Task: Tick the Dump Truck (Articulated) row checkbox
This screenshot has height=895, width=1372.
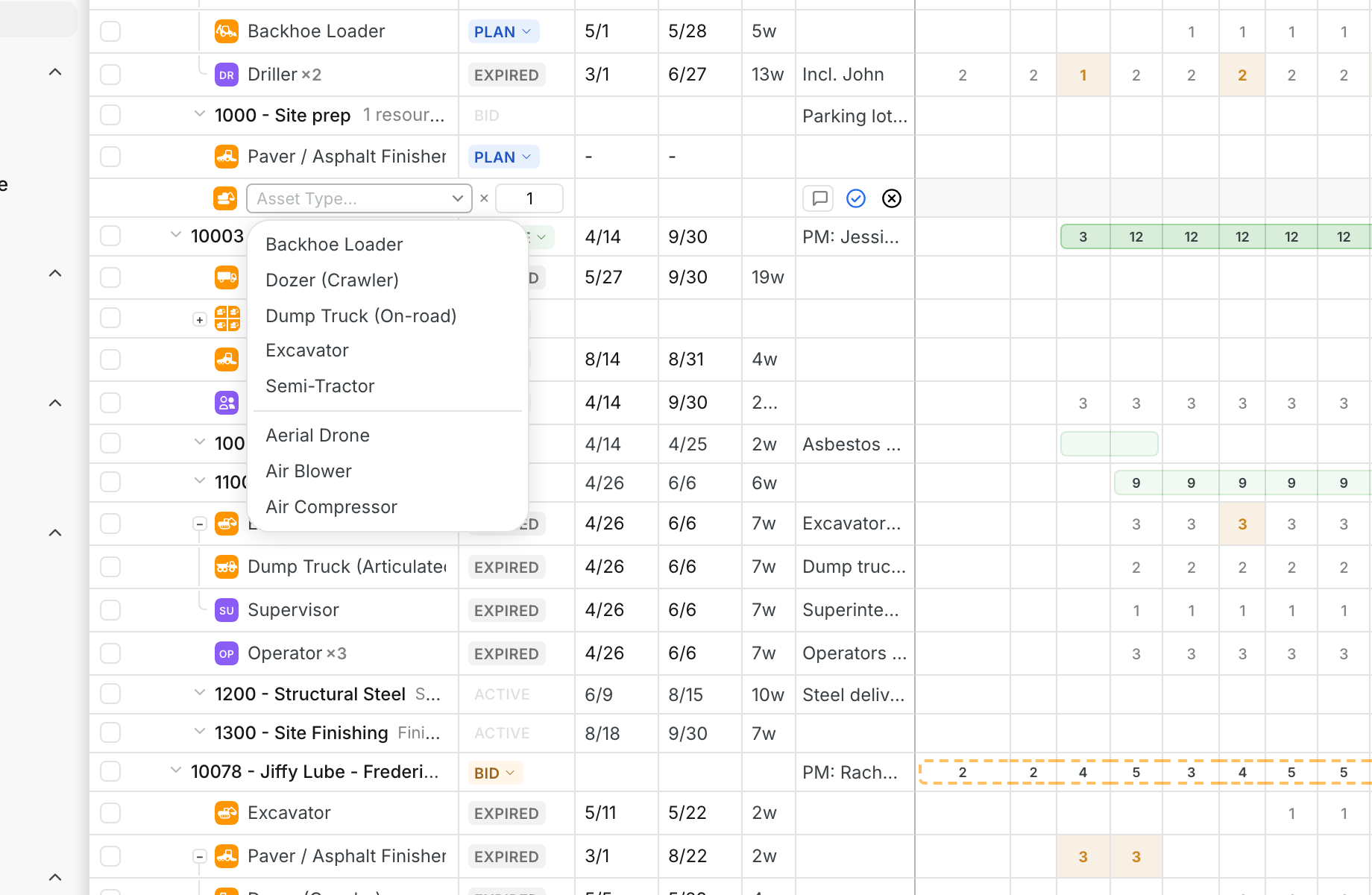Action: click(x=110, y=567)
